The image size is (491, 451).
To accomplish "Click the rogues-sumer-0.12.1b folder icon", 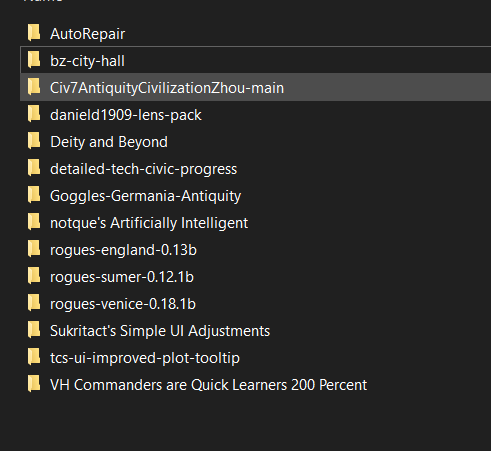I will (34, 276).
